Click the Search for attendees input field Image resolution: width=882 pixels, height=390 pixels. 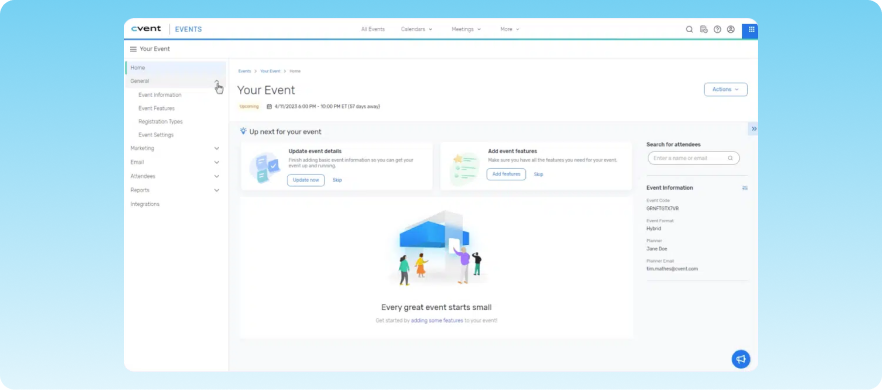[x=694, y=158]
